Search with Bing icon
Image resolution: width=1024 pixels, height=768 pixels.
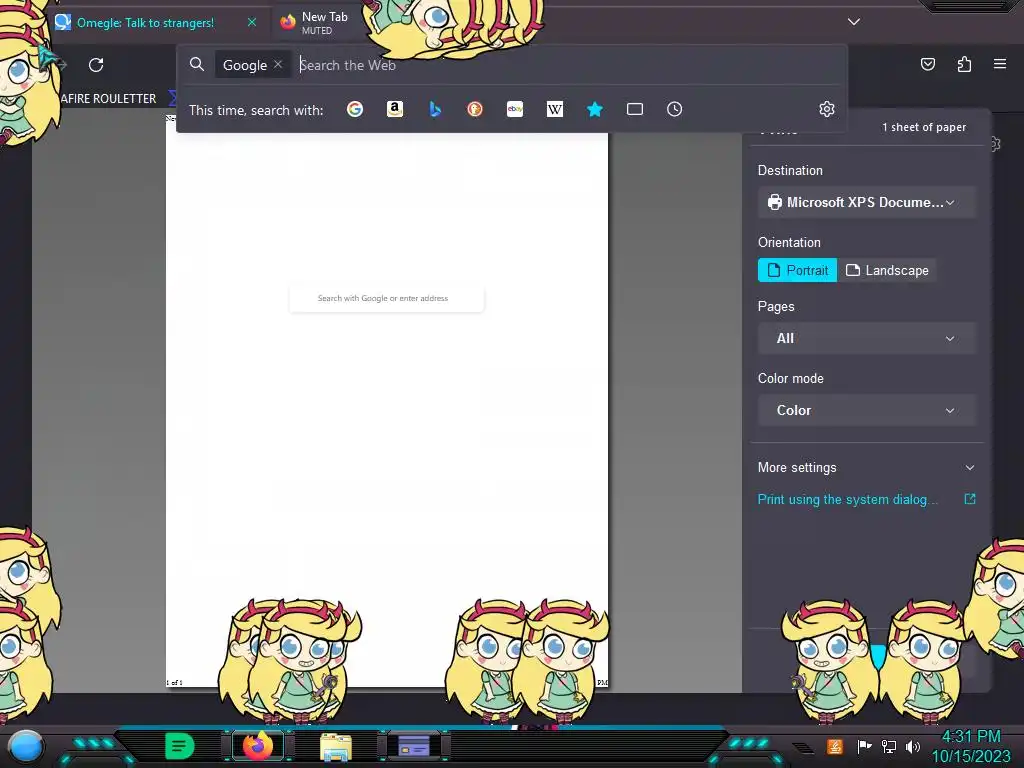(435, 109)
